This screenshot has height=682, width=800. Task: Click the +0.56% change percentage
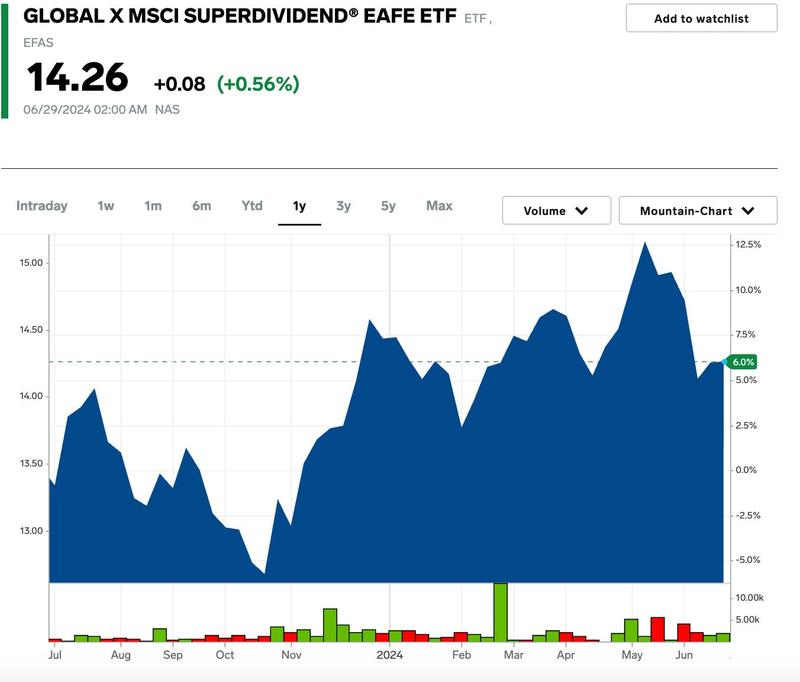click(x=258, y=84)
